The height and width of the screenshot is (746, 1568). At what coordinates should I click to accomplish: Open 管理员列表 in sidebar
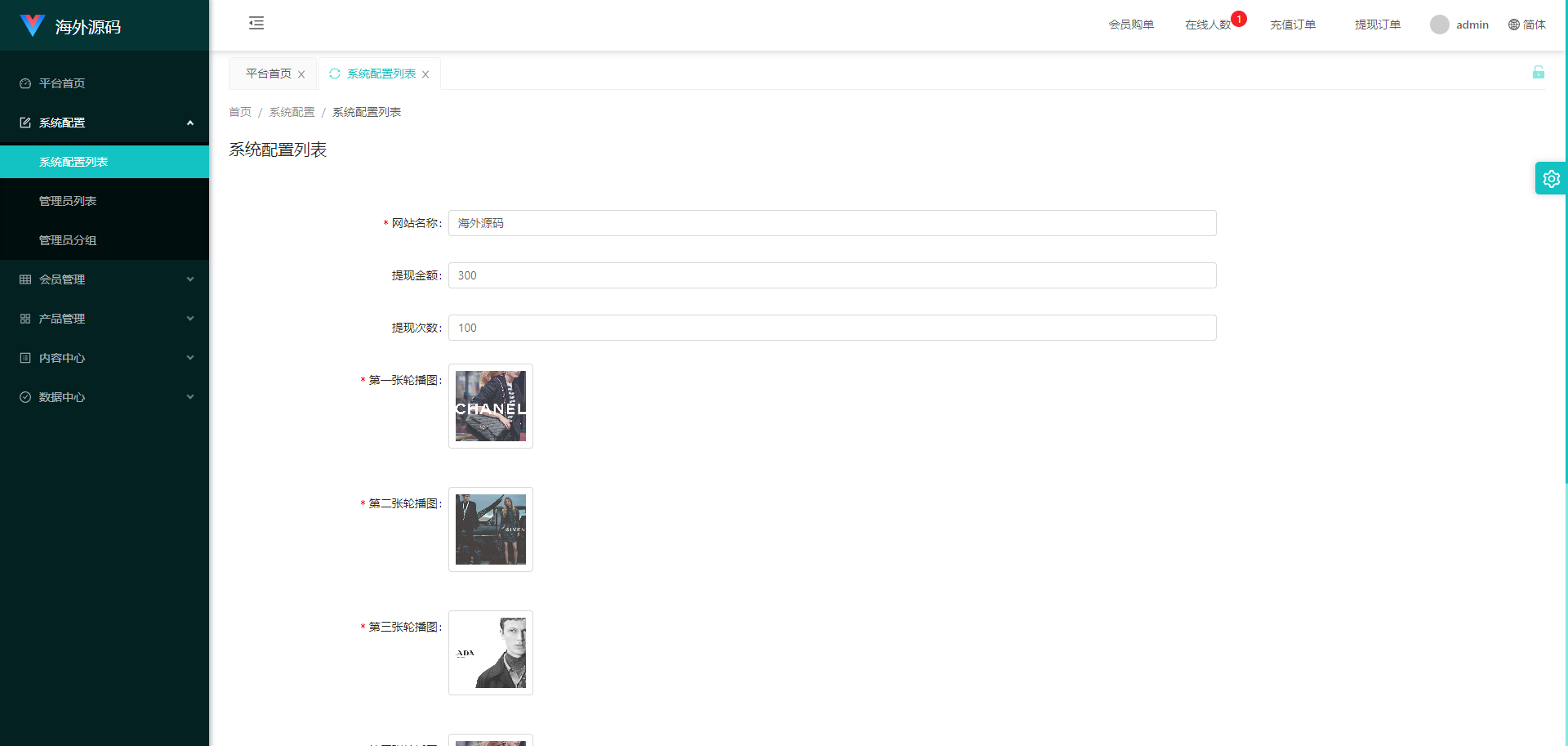tap(68, 201)
